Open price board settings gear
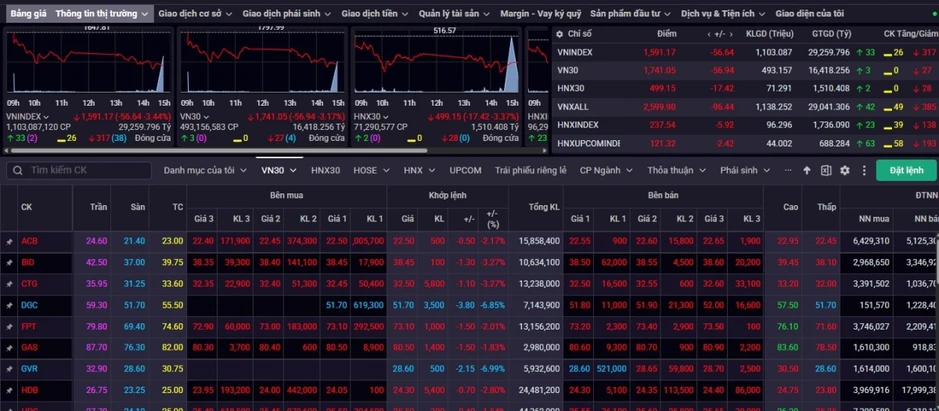This screenshot has height=411, width=939. 844,170
